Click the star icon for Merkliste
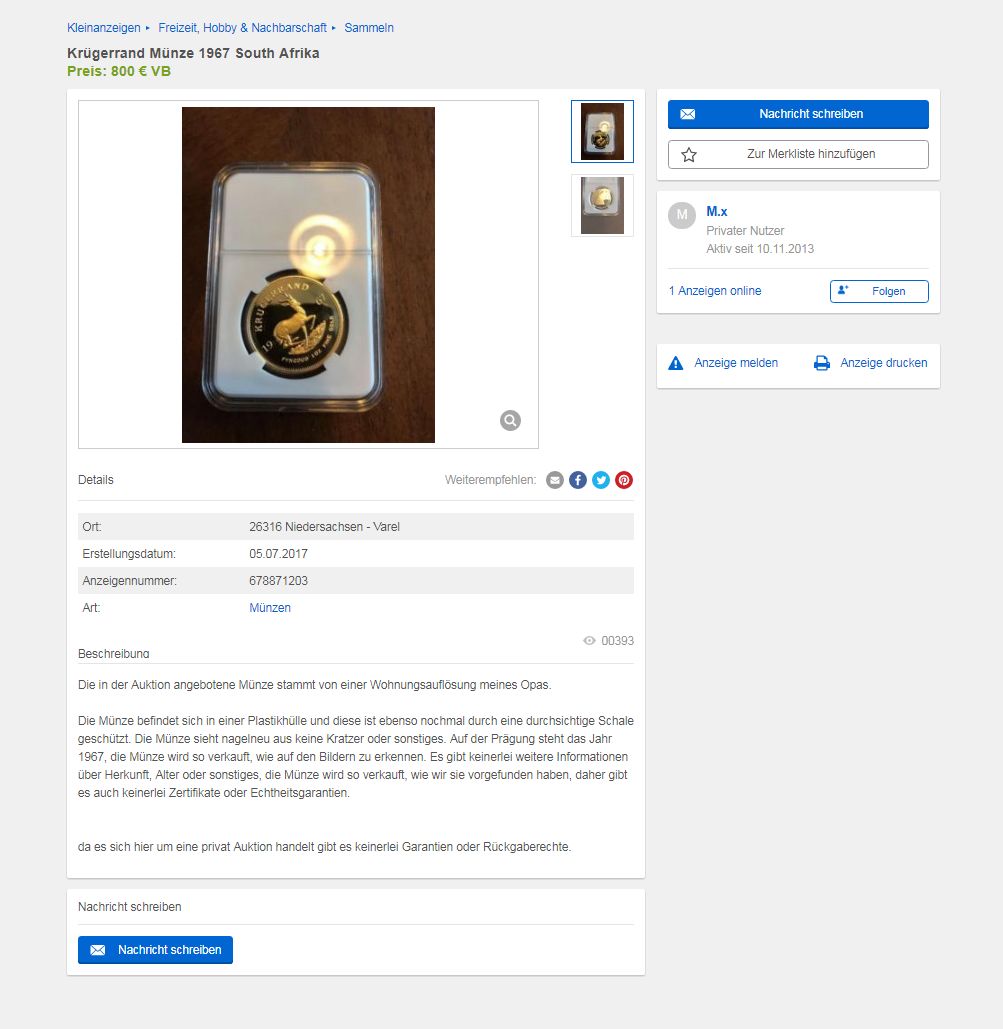Viewport: 1003px width, 1029px height. tap(689, 155)
